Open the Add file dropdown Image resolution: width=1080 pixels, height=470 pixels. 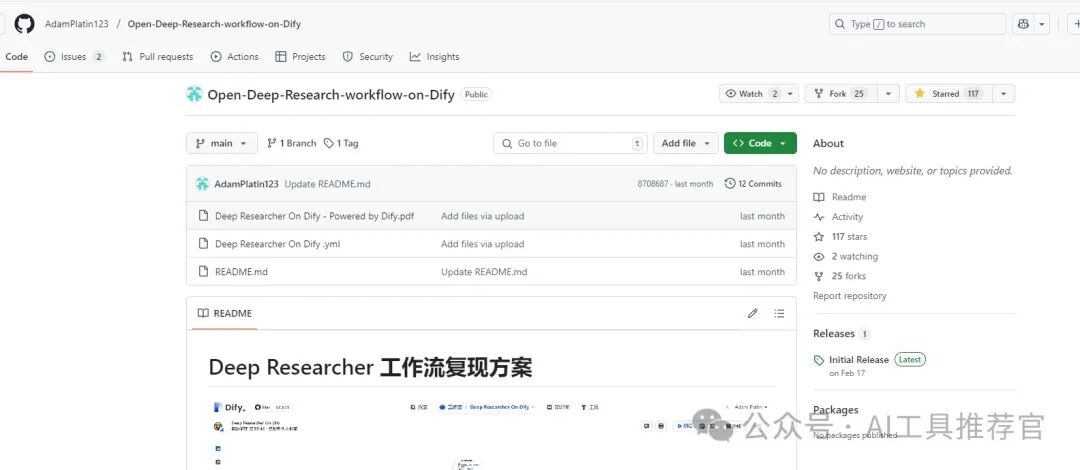coord(685,143)
